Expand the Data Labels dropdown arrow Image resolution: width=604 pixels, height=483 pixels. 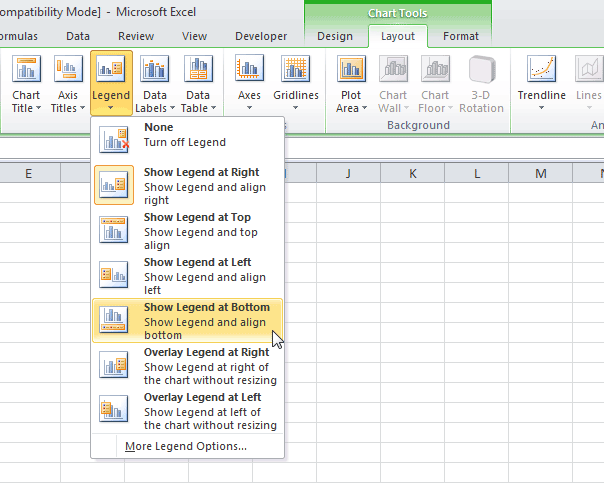pos(172,108)
